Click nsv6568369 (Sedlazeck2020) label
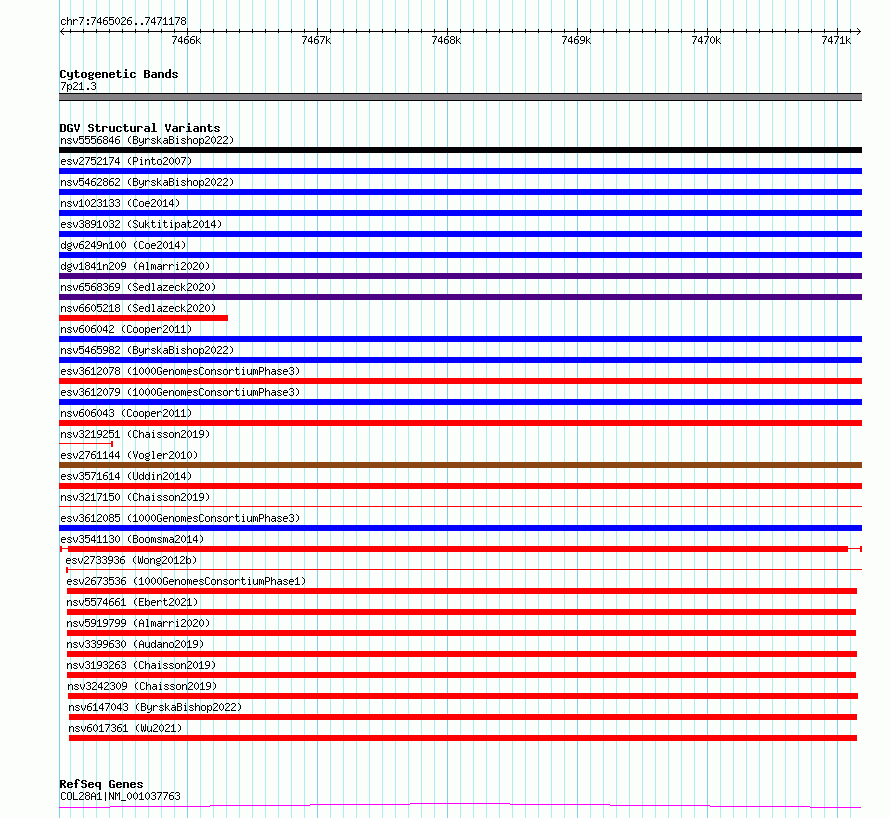The image size is (890, 818). coord(138,287)
